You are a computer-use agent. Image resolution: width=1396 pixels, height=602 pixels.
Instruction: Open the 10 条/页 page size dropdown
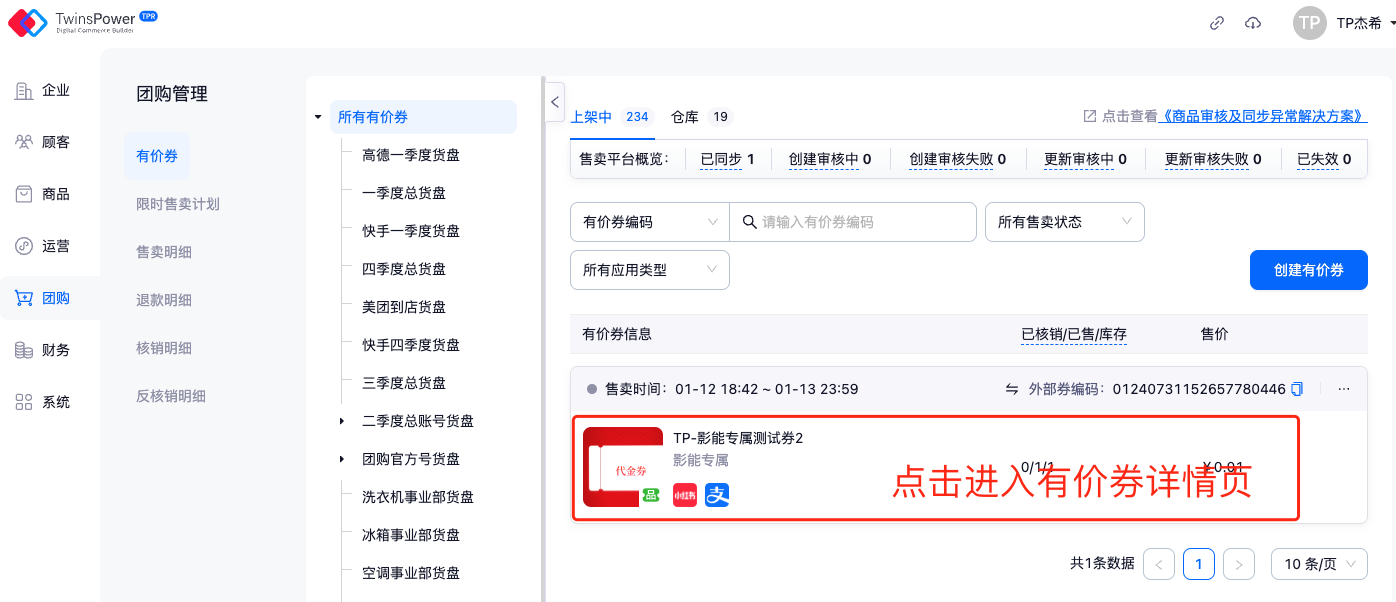pyautogui.click(x=1318, y=564)
